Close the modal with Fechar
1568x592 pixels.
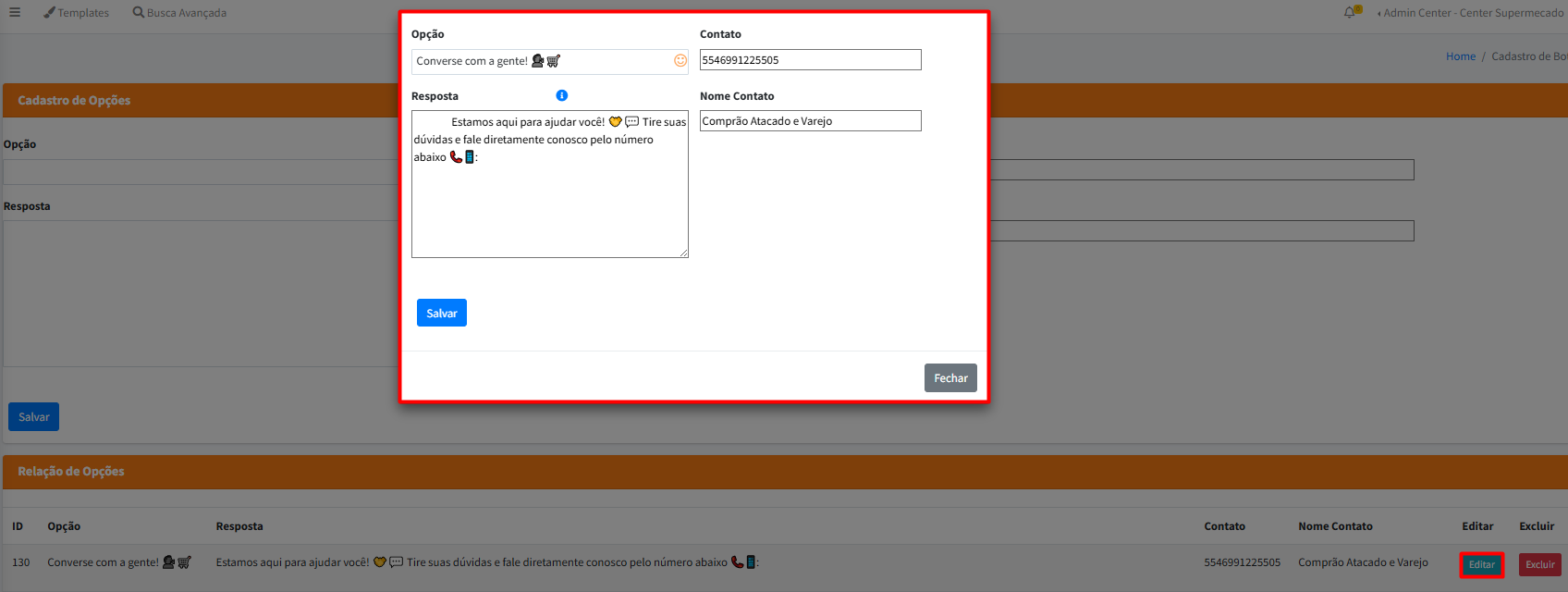point(949,378)
